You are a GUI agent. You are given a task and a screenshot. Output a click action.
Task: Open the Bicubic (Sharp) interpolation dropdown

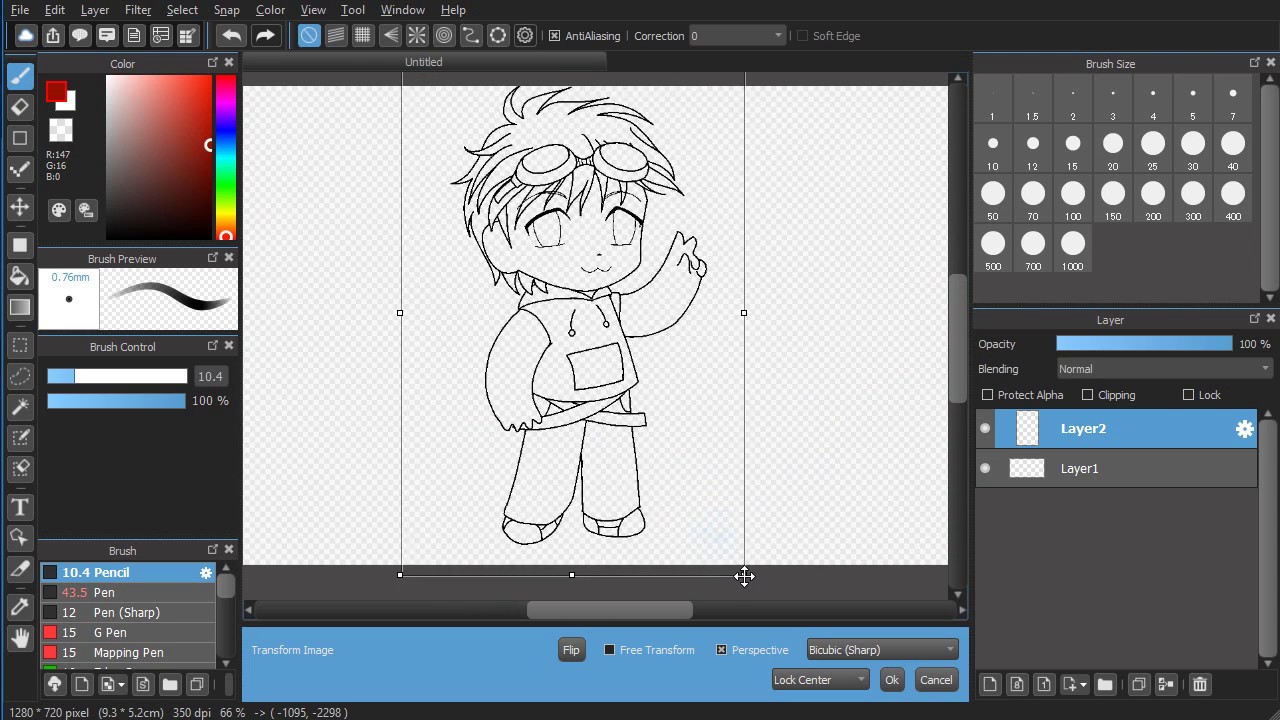tap(880, 649)
